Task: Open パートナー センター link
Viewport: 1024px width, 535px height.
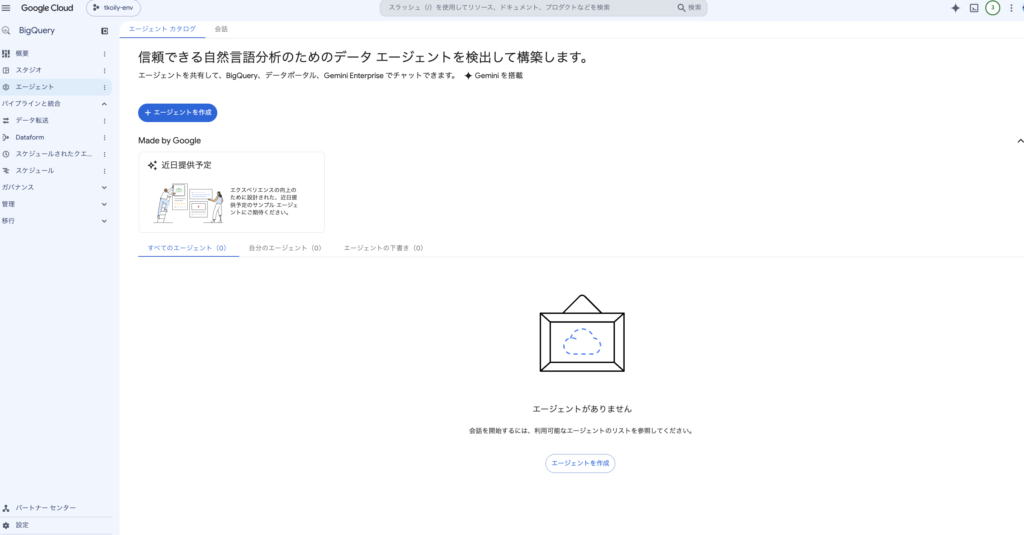Action: [46, 508]
